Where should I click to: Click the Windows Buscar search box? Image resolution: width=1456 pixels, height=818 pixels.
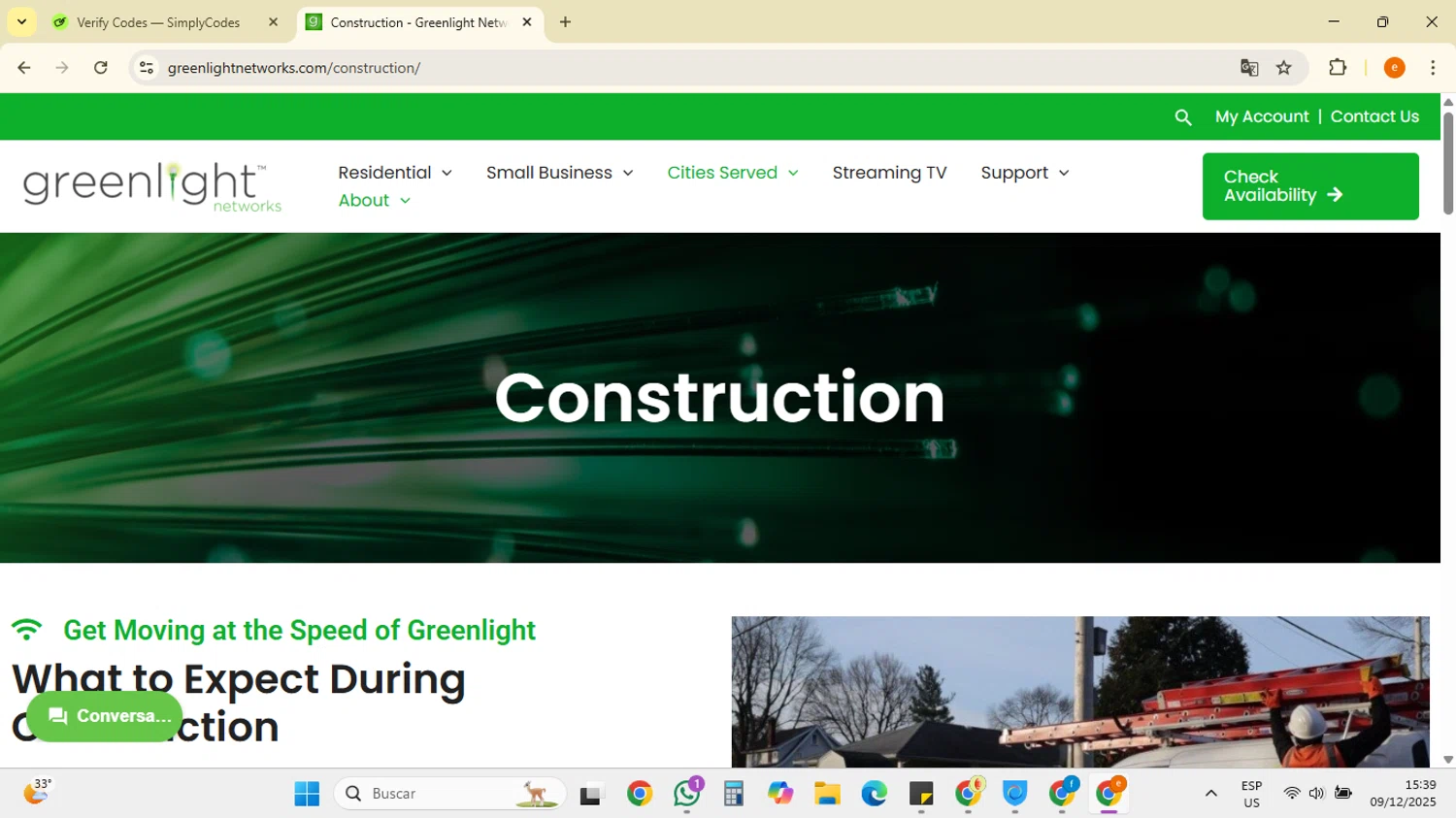(x=450, y=794)
